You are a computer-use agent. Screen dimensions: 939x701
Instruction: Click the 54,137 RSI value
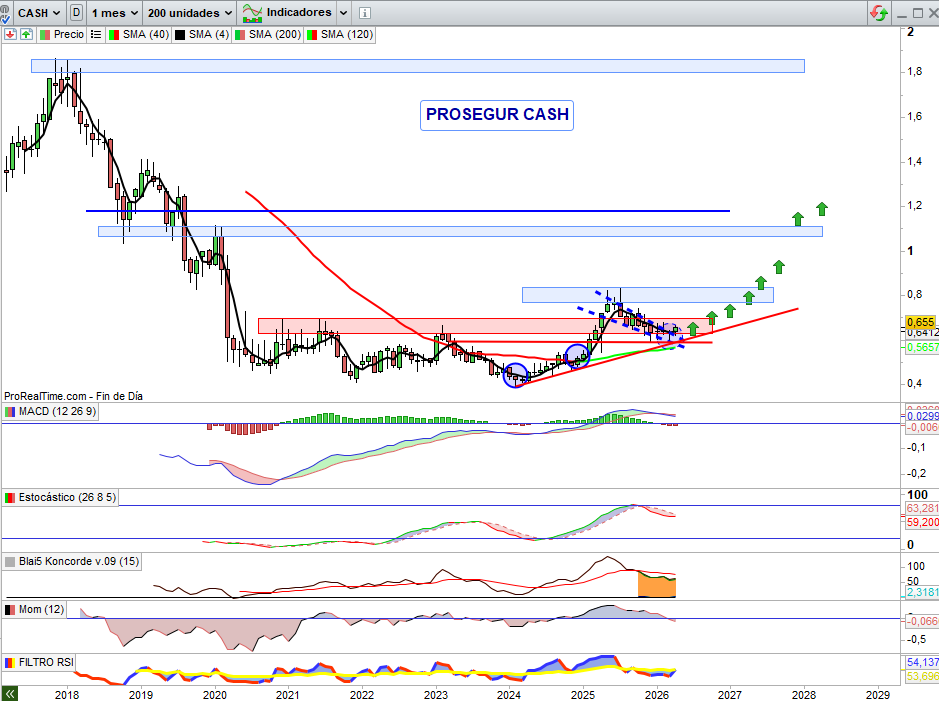(x=922, y=662)
